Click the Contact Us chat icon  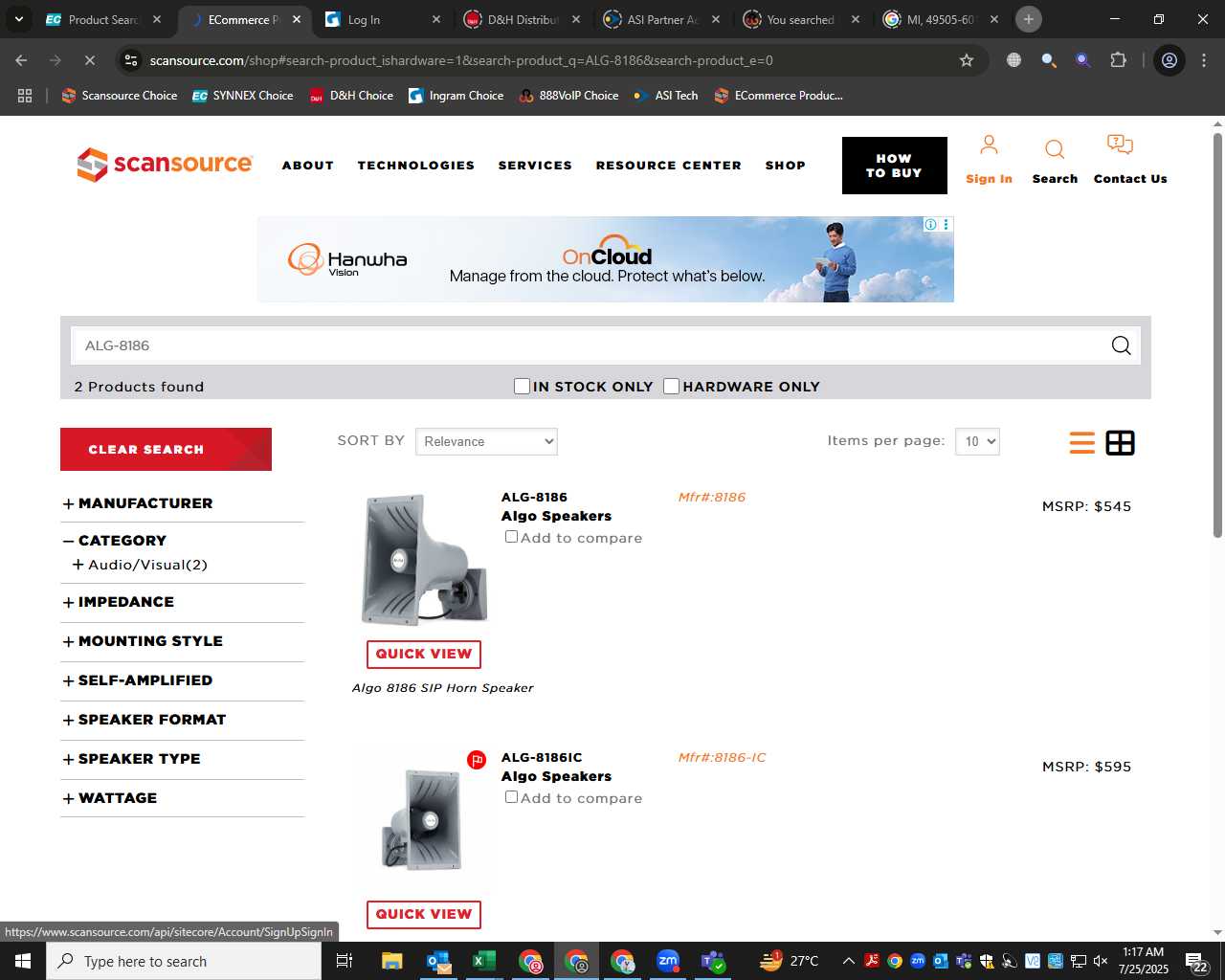click(x=1120, y=145)
